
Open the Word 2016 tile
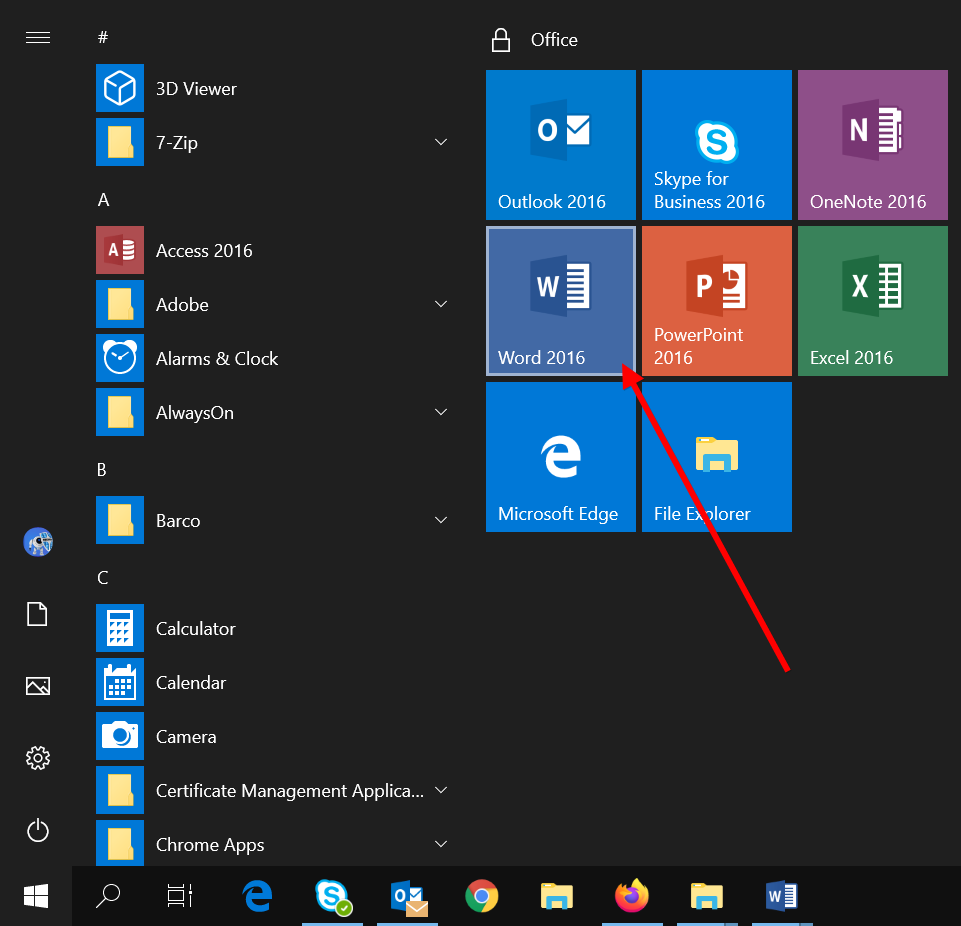click(560, 300)
